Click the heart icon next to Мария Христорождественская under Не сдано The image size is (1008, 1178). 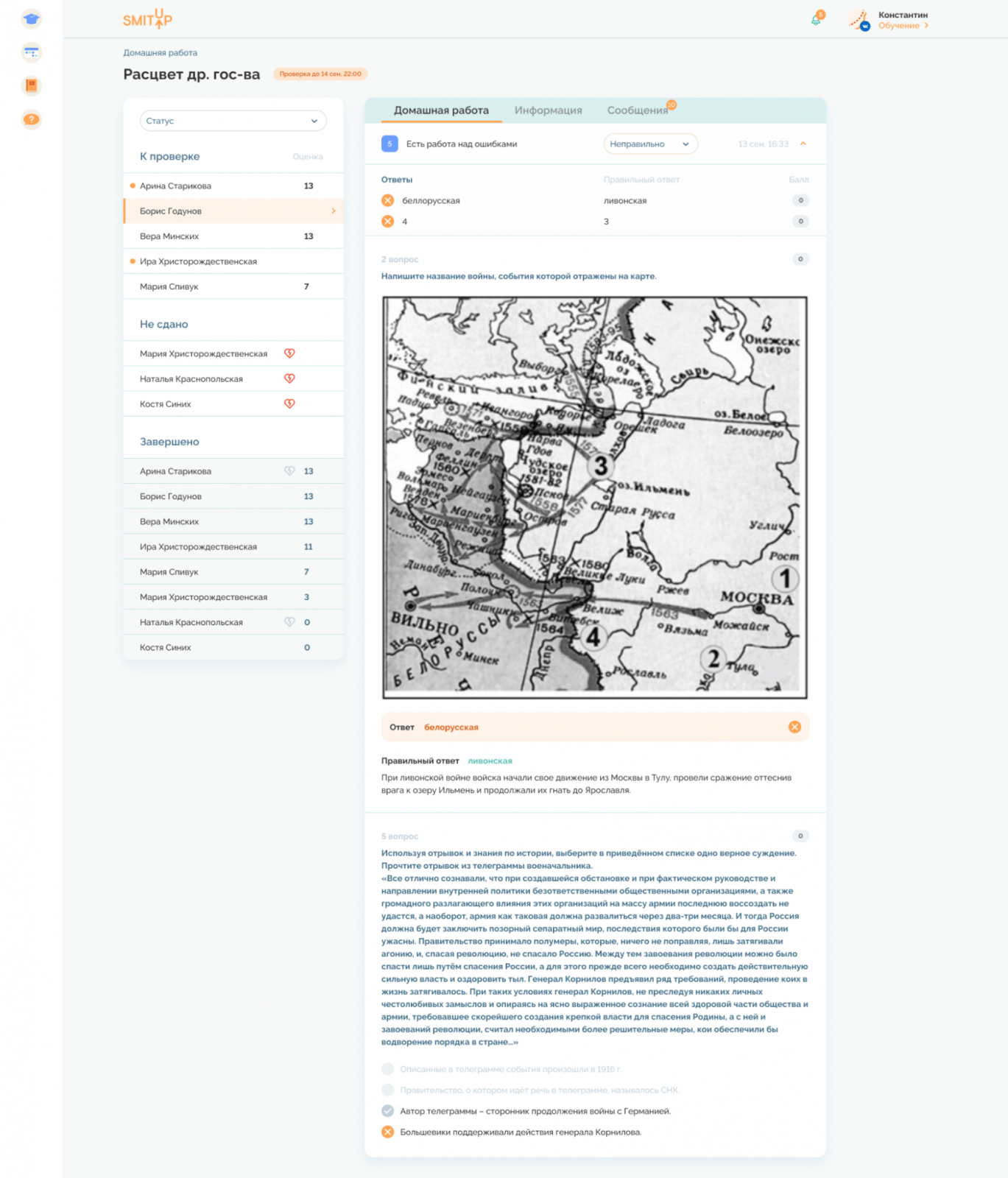click(289, 353)
